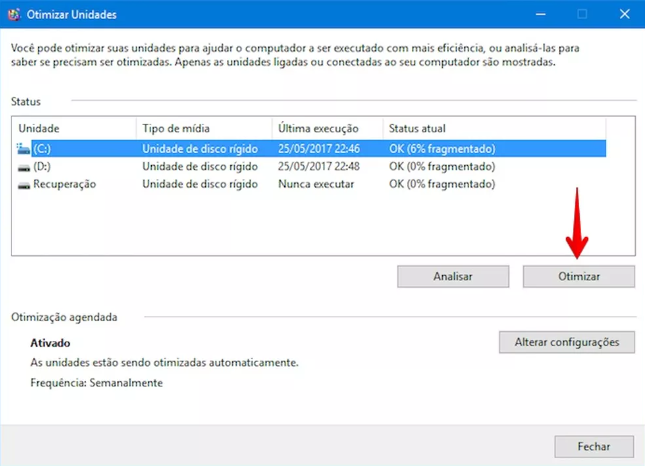Viewport: 645px width, 466px height.
Task: Click the Otimizar button
Action: 579,276
